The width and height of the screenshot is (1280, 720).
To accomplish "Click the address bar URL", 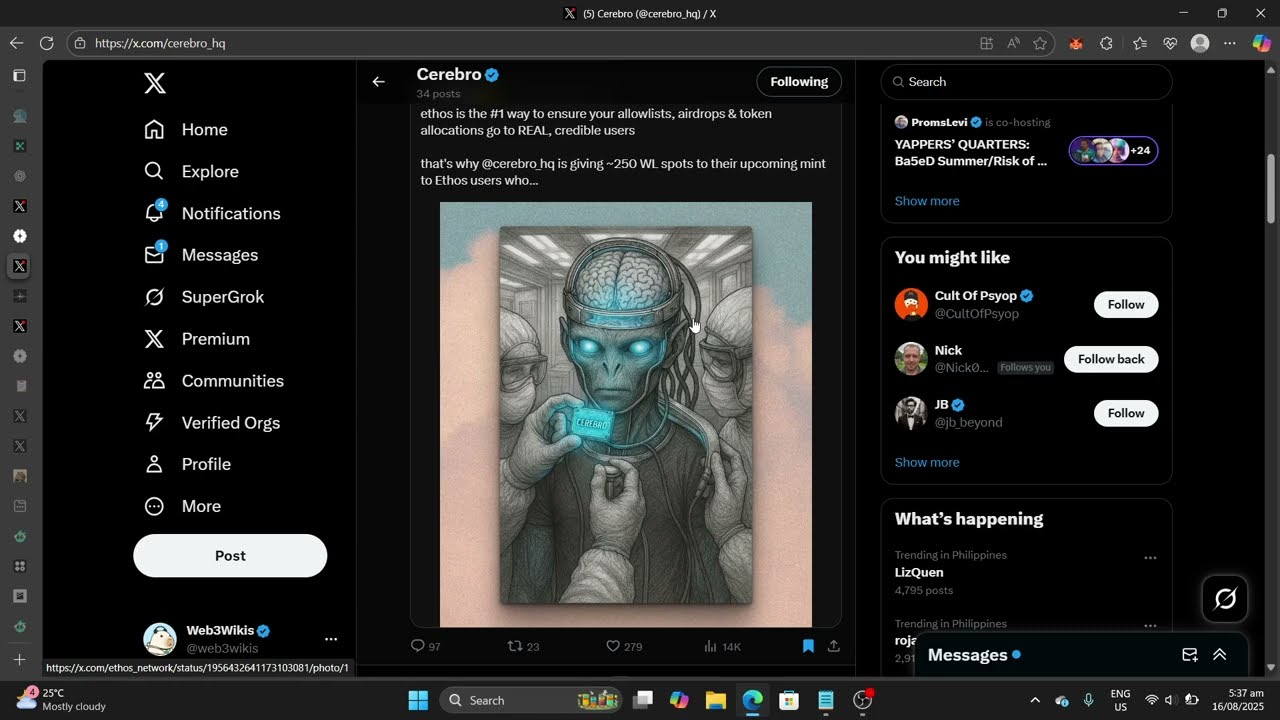I will (x=160, y=43).
